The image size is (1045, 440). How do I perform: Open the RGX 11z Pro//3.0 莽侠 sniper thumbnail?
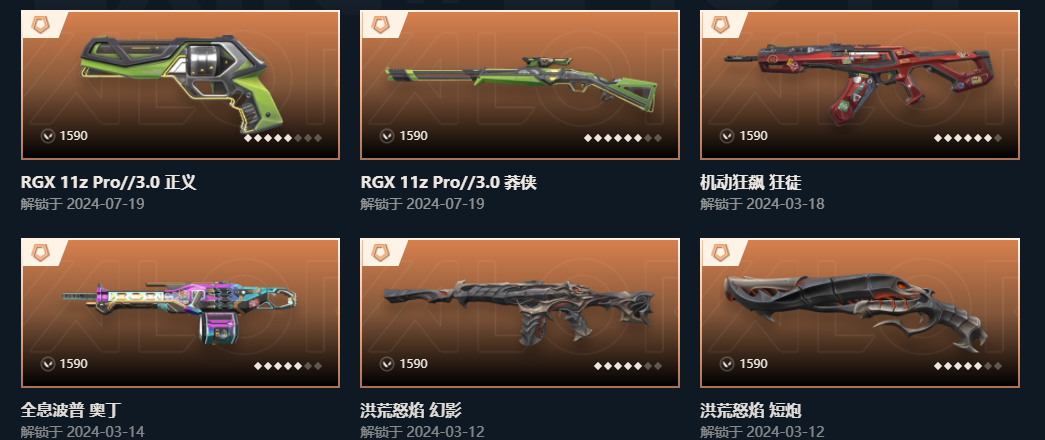coord(521,83)
